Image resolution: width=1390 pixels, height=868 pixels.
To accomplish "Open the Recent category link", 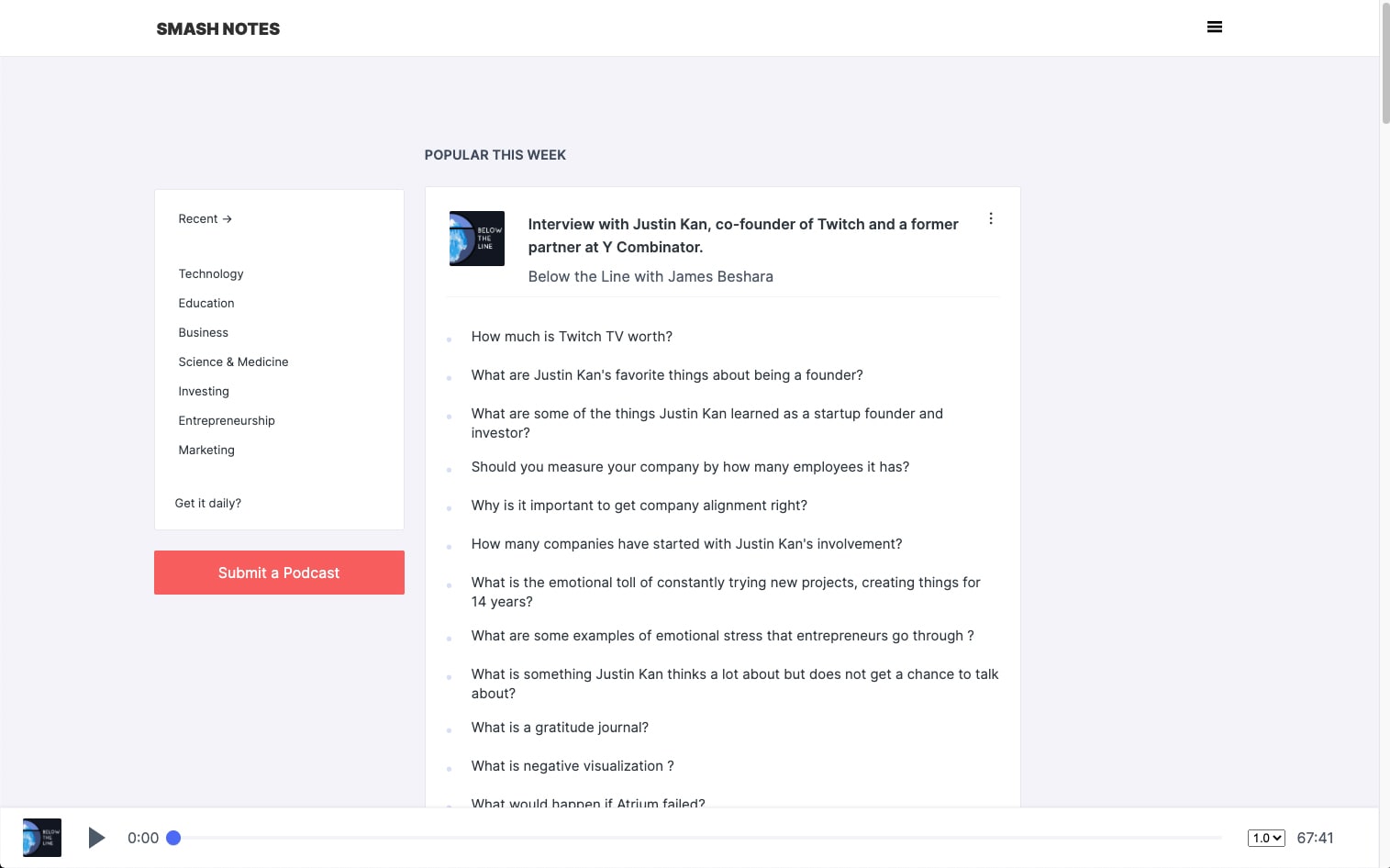I will [205, 219].
